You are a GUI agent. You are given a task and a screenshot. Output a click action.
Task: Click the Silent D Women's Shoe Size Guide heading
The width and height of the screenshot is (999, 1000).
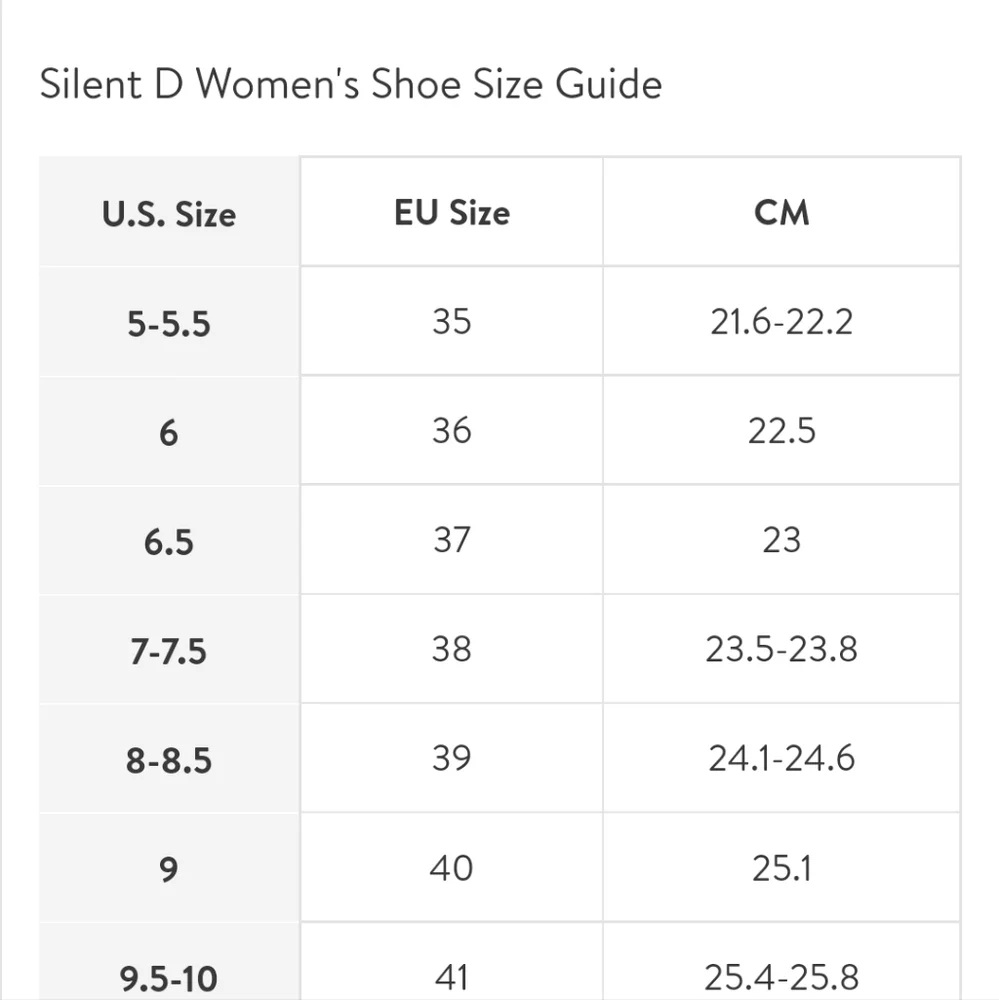pos(351,84)
